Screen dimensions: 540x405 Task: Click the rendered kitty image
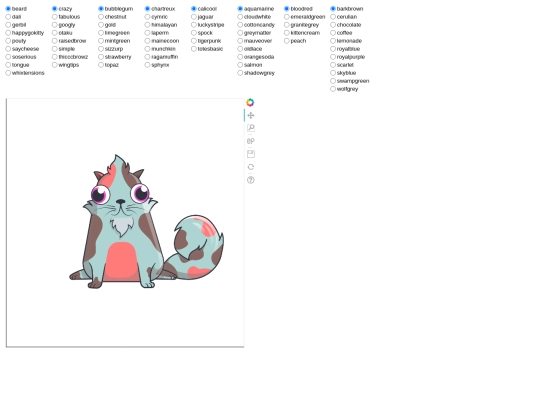point(146,221)
